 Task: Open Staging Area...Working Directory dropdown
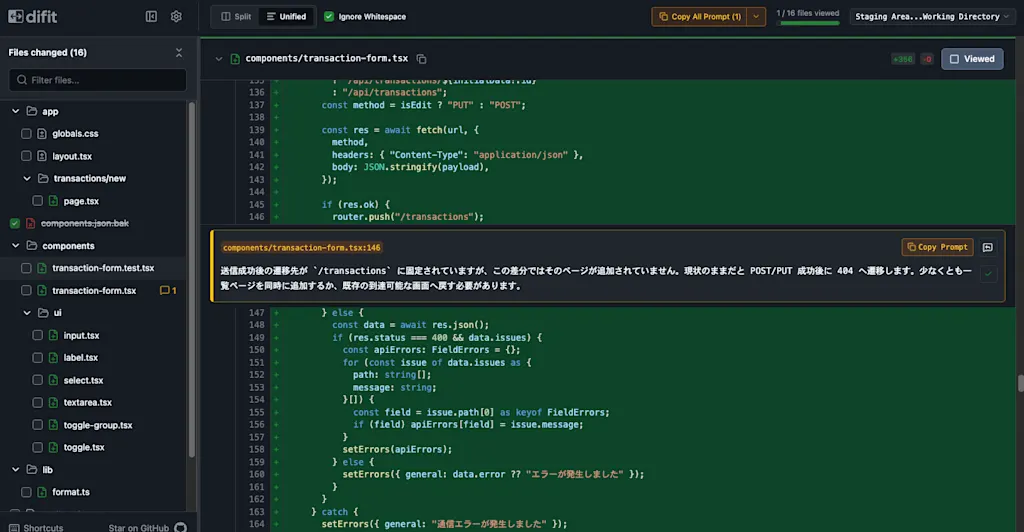coord(933,16)
